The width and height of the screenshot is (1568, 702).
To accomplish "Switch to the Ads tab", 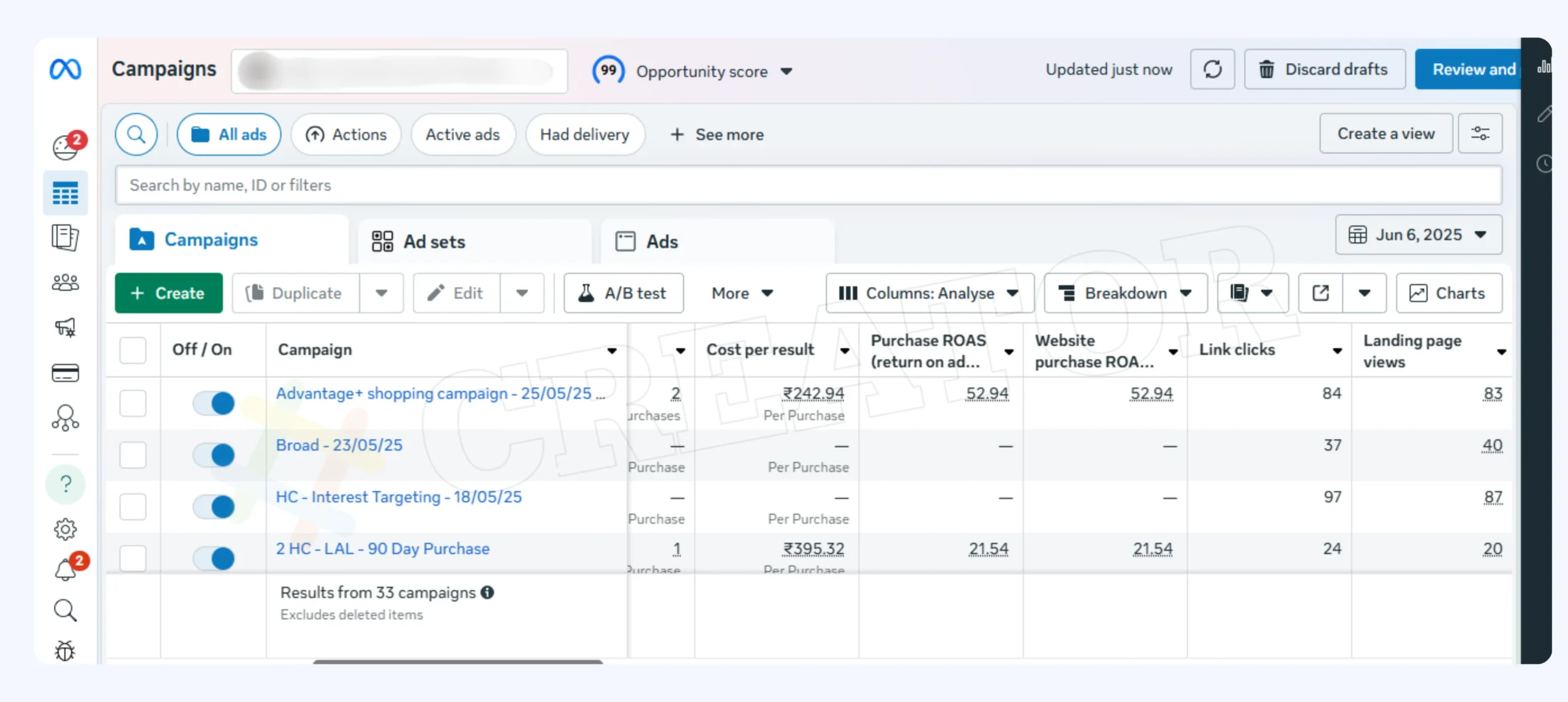I will [661, 241].
